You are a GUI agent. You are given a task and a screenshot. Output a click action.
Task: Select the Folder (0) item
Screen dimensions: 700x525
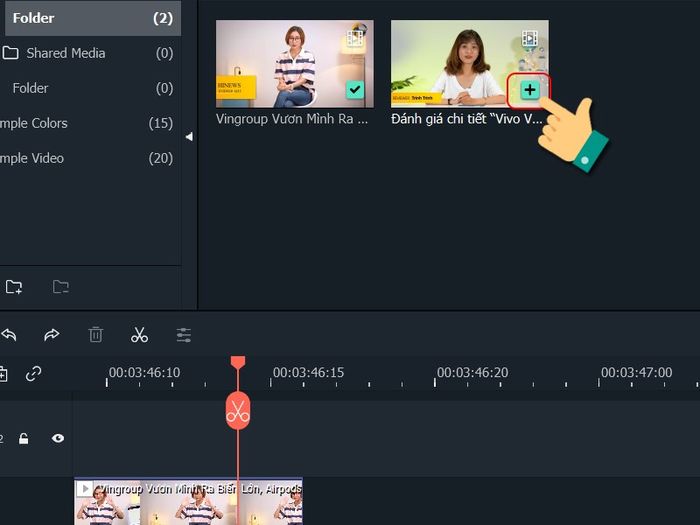click(93, 88)
